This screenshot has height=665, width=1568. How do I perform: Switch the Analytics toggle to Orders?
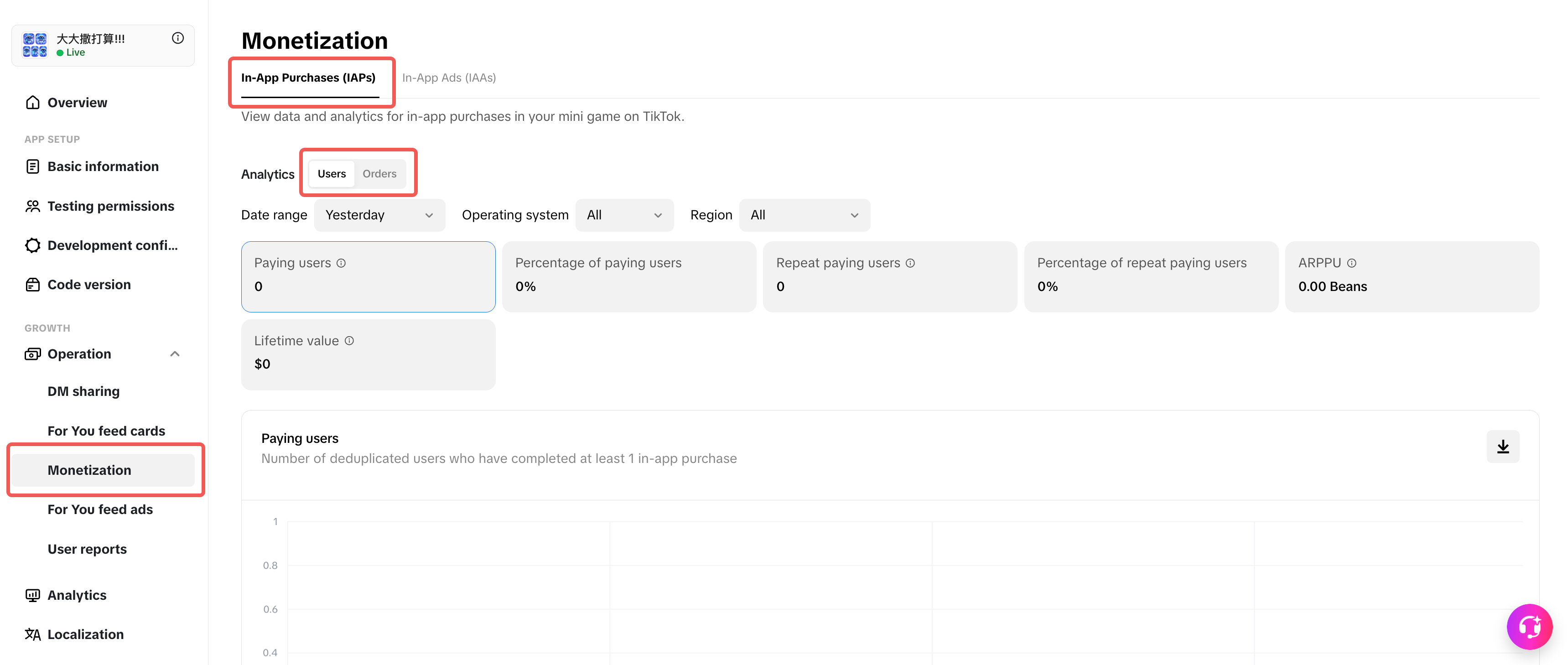tap(379, 174)
